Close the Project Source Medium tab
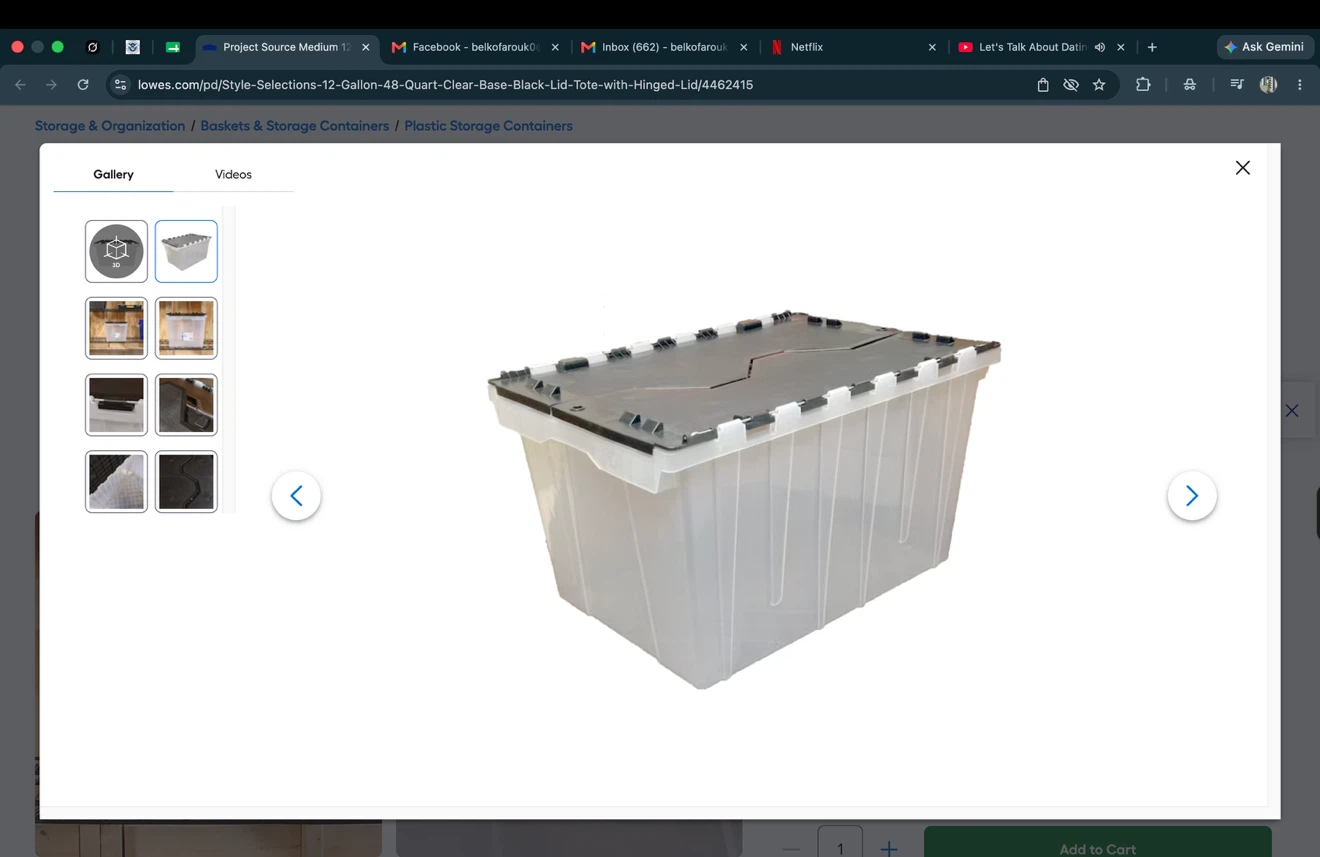 pyautogui.click(x=365, y=47)
